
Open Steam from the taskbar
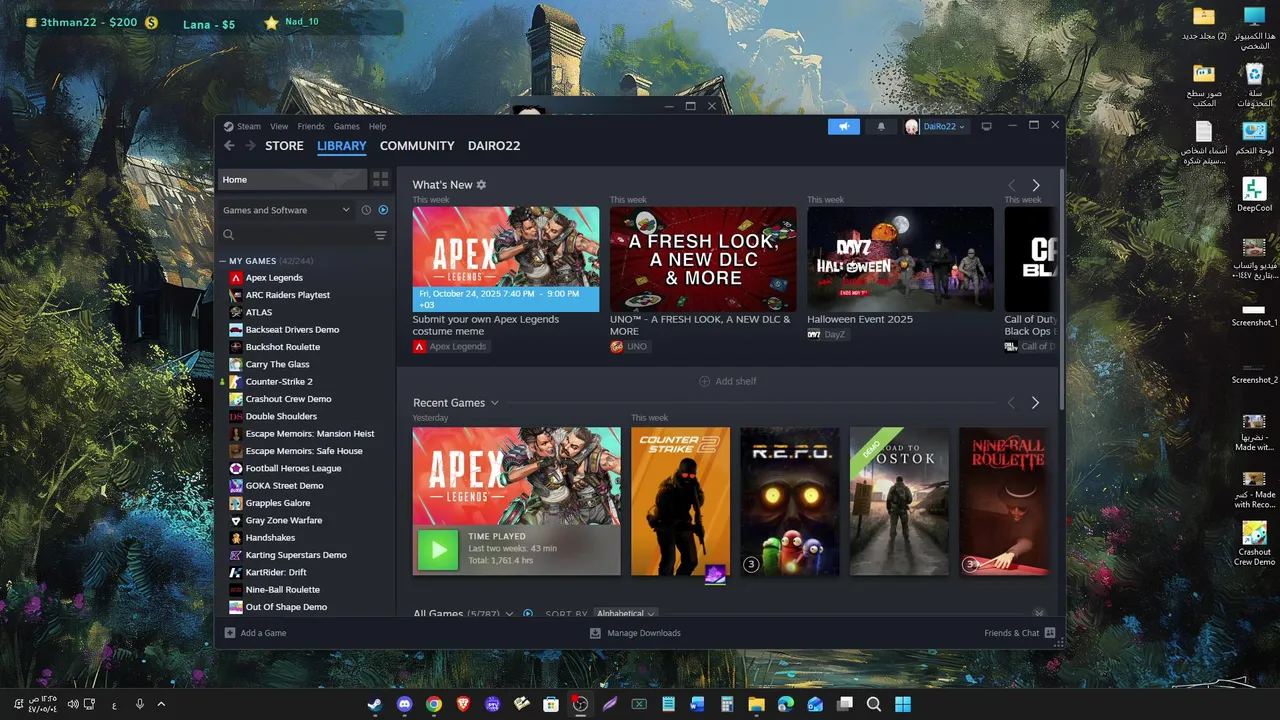374,704
